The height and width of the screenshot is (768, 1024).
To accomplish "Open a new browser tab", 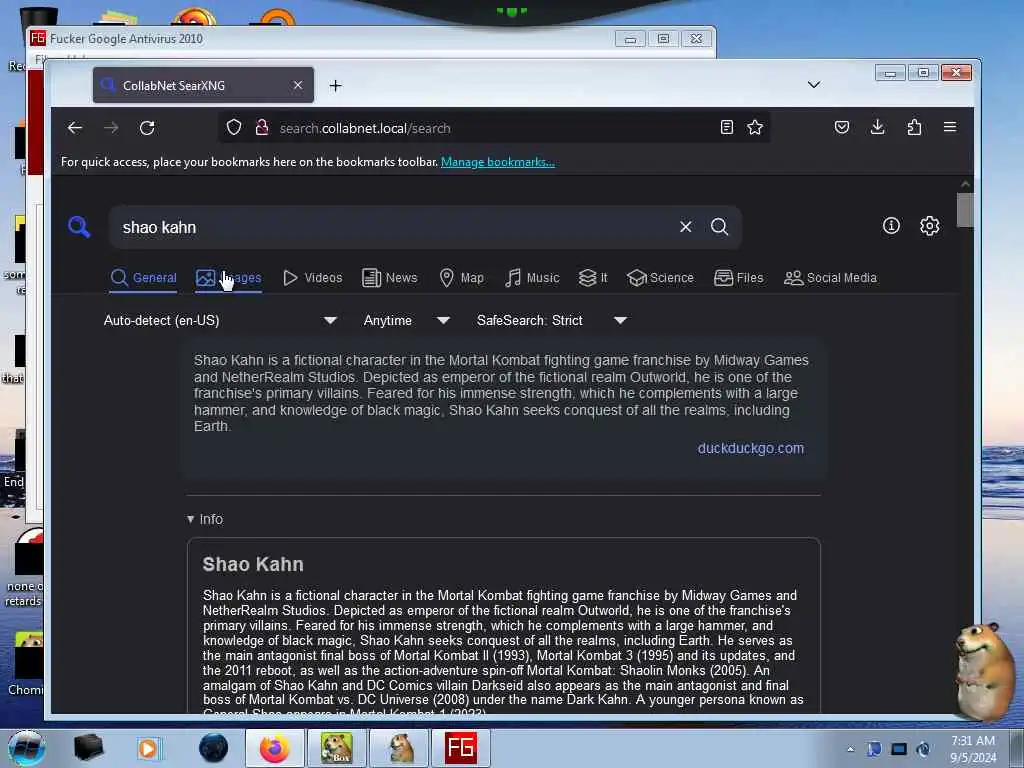I will coord(335,86).
